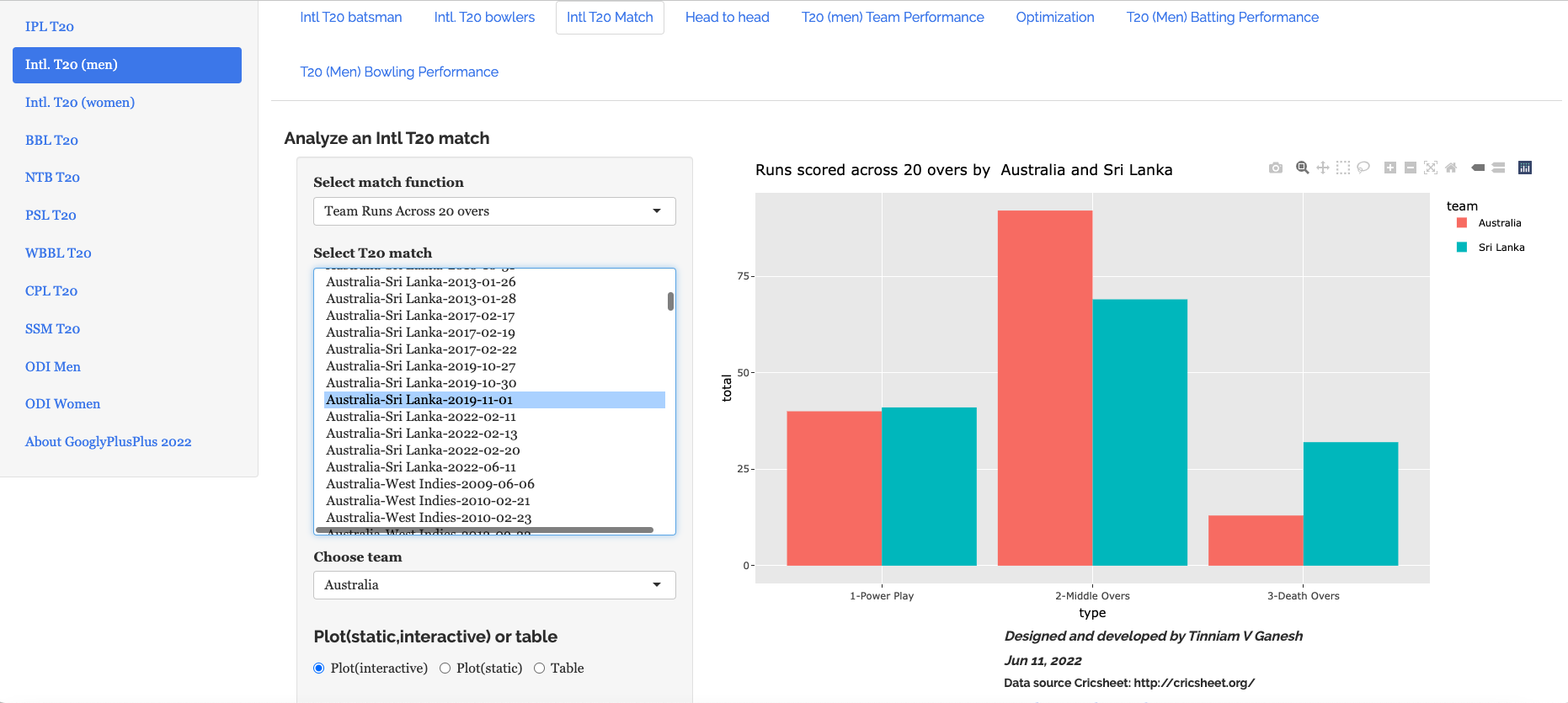This screenshot has width=1568, height=703.
Task: Open the Plotly logo icon link
Action: click(x=1525, y=168)
